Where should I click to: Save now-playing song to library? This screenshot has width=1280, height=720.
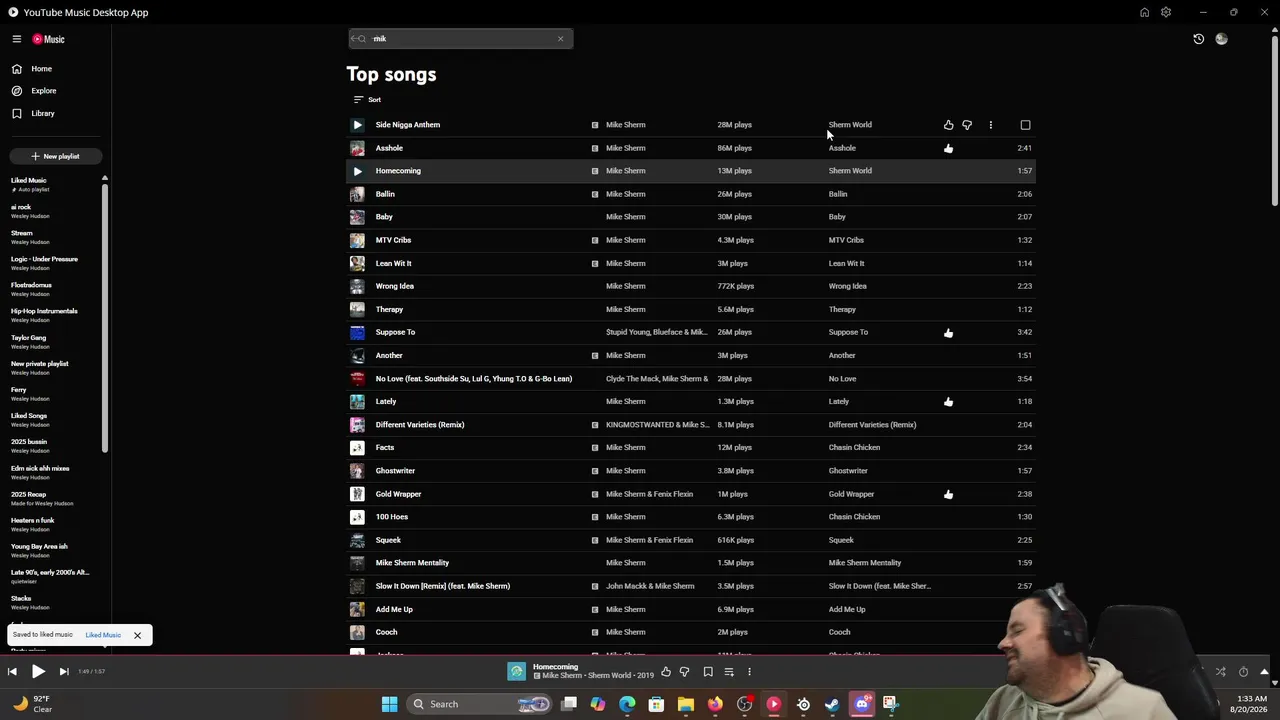708,672
